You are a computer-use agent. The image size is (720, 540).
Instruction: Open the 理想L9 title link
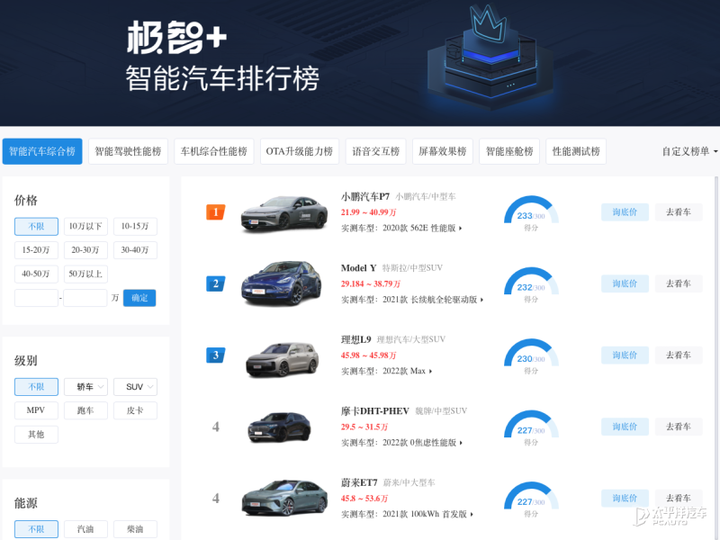[x=356, y=340]
